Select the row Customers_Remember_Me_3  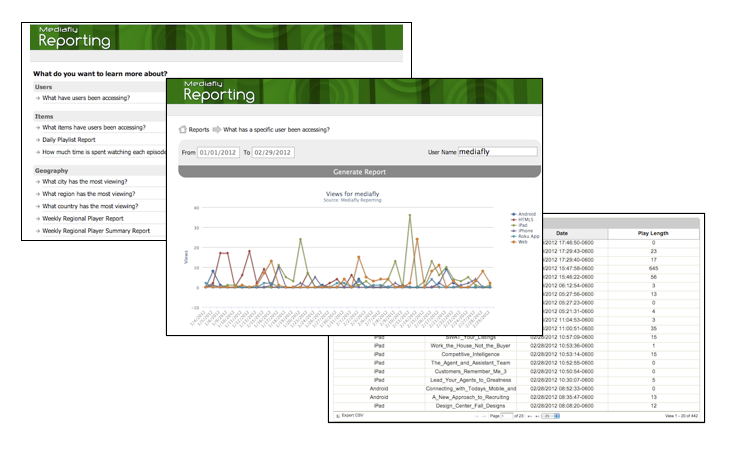[516, 372]
